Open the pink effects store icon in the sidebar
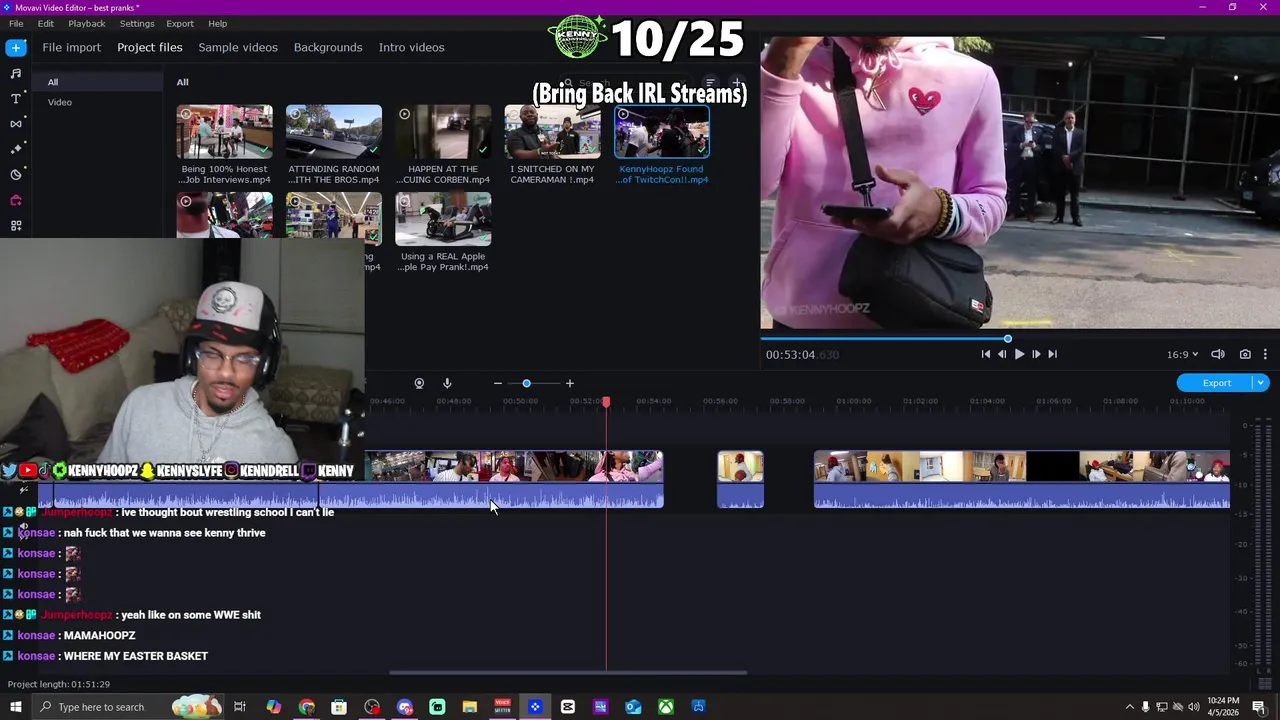1280x720 pixels. tap(16, 200)
